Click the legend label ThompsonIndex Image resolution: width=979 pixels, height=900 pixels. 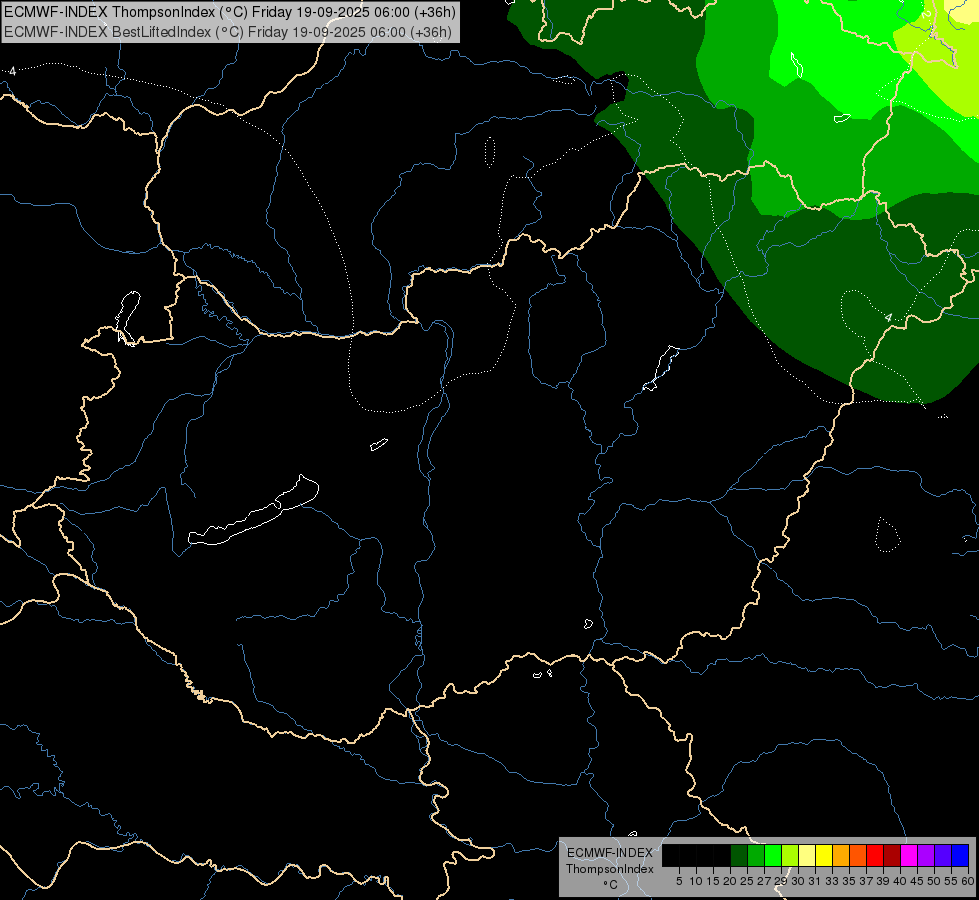pos(610,869)
